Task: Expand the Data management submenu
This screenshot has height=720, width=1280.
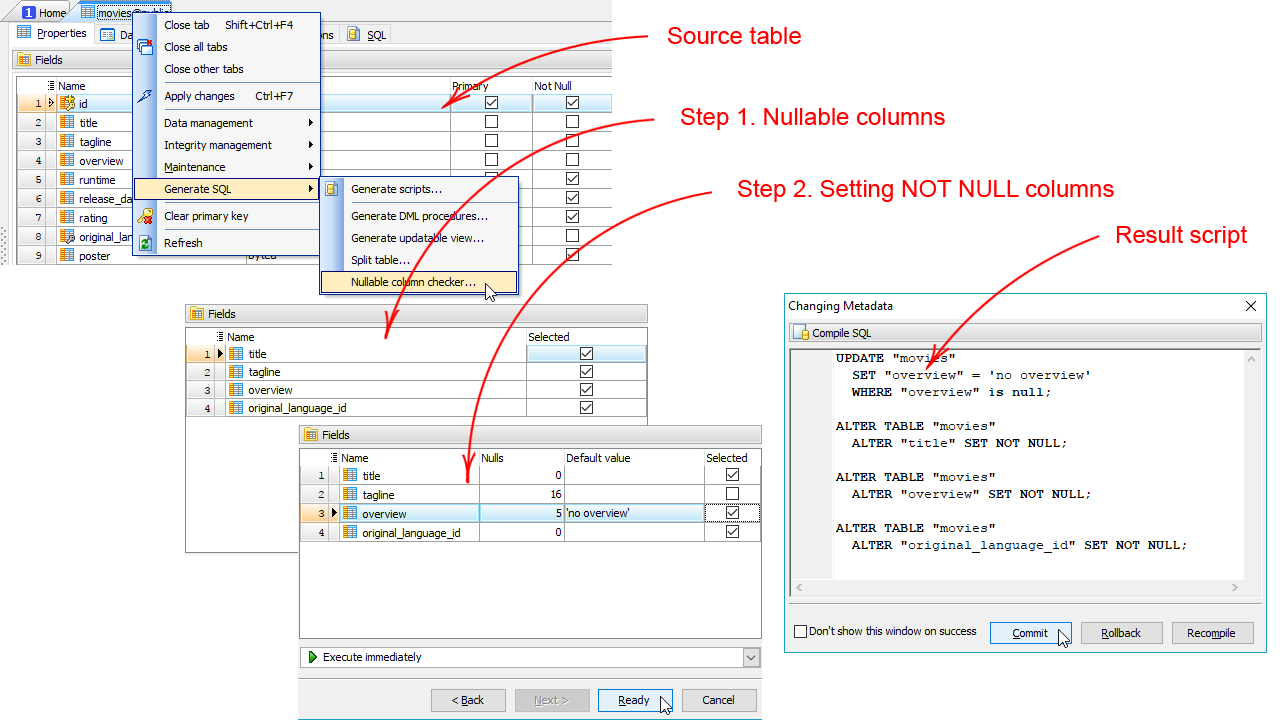Action: [x=238, y=123]
